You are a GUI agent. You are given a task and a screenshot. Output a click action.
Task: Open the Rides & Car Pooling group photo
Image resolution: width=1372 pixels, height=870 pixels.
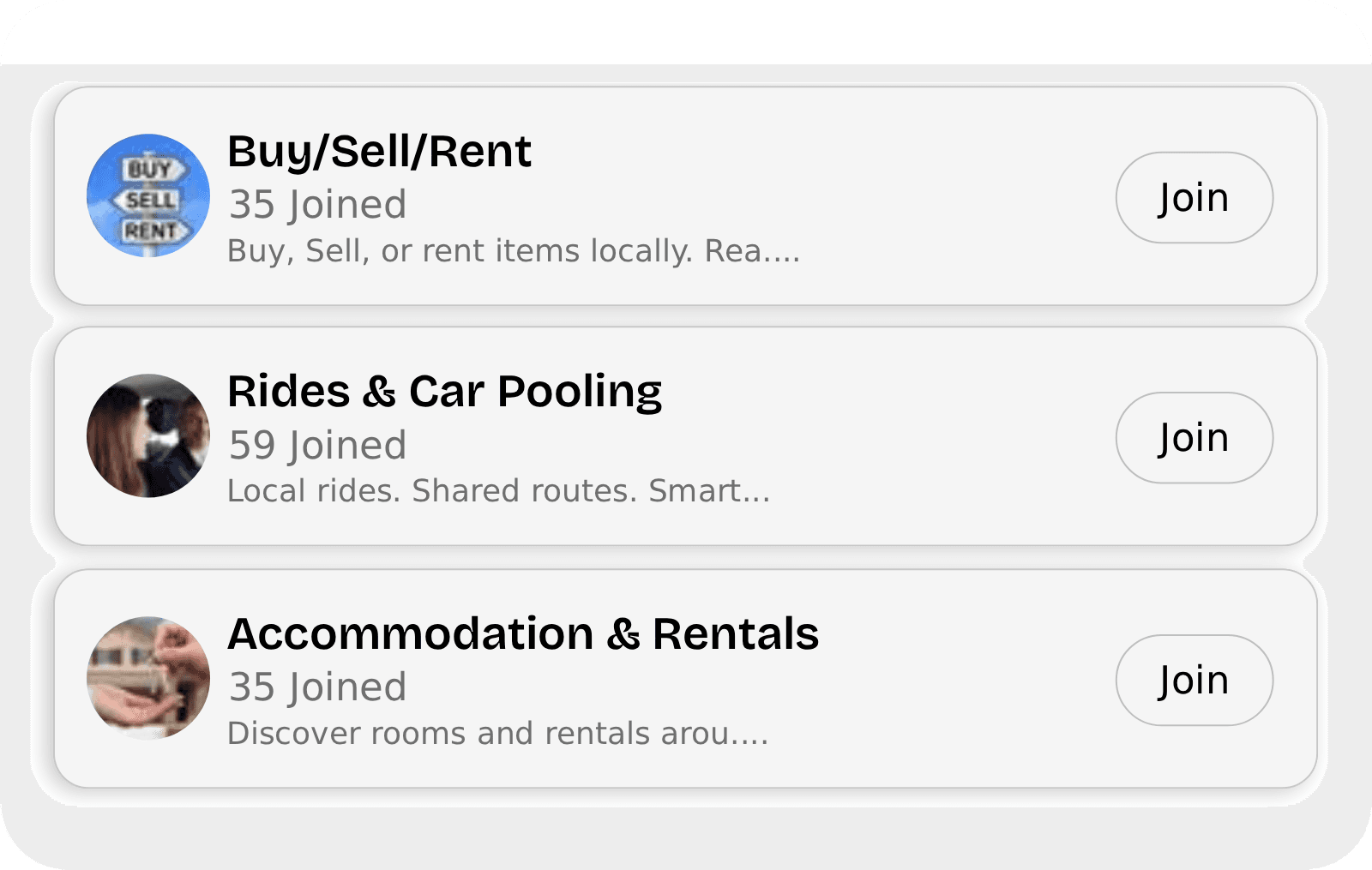tap(148, 435)
